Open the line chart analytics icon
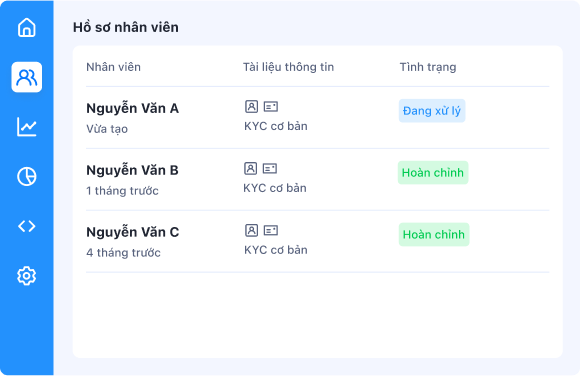 [27, 127]
